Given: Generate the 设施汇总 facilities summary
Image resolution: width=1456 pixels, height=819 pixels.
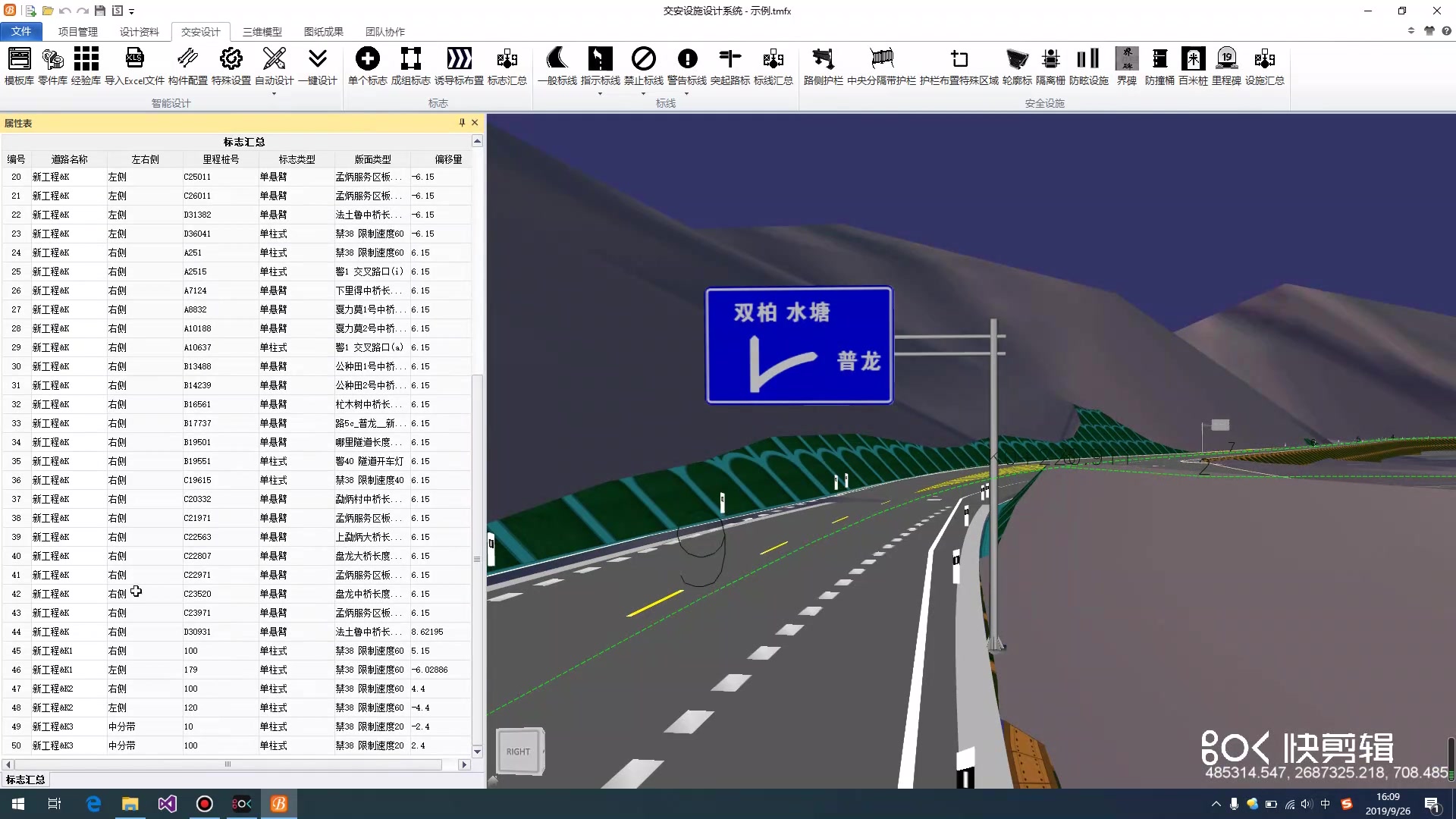Looking at the screenshot, I should point(1264,68).
